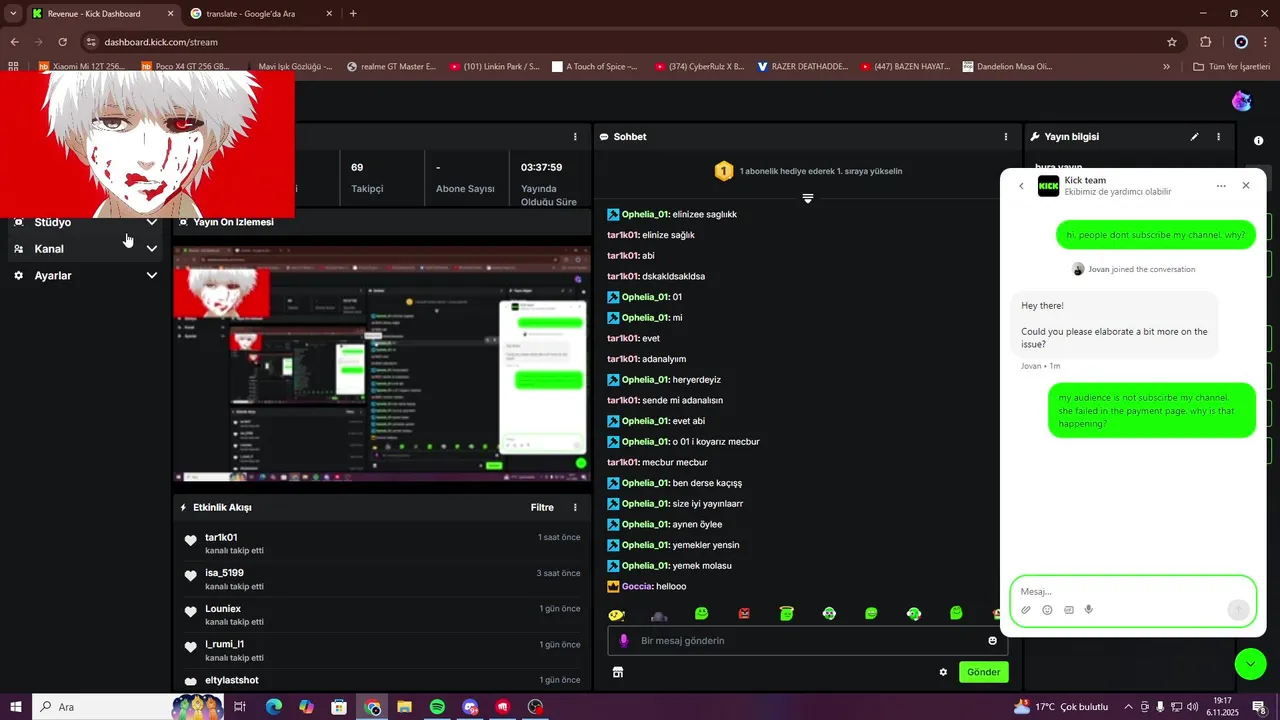Screen dimensions: 1280x720
Task: Click the 69 Takipçi stat
Action: tap(367, 178)
